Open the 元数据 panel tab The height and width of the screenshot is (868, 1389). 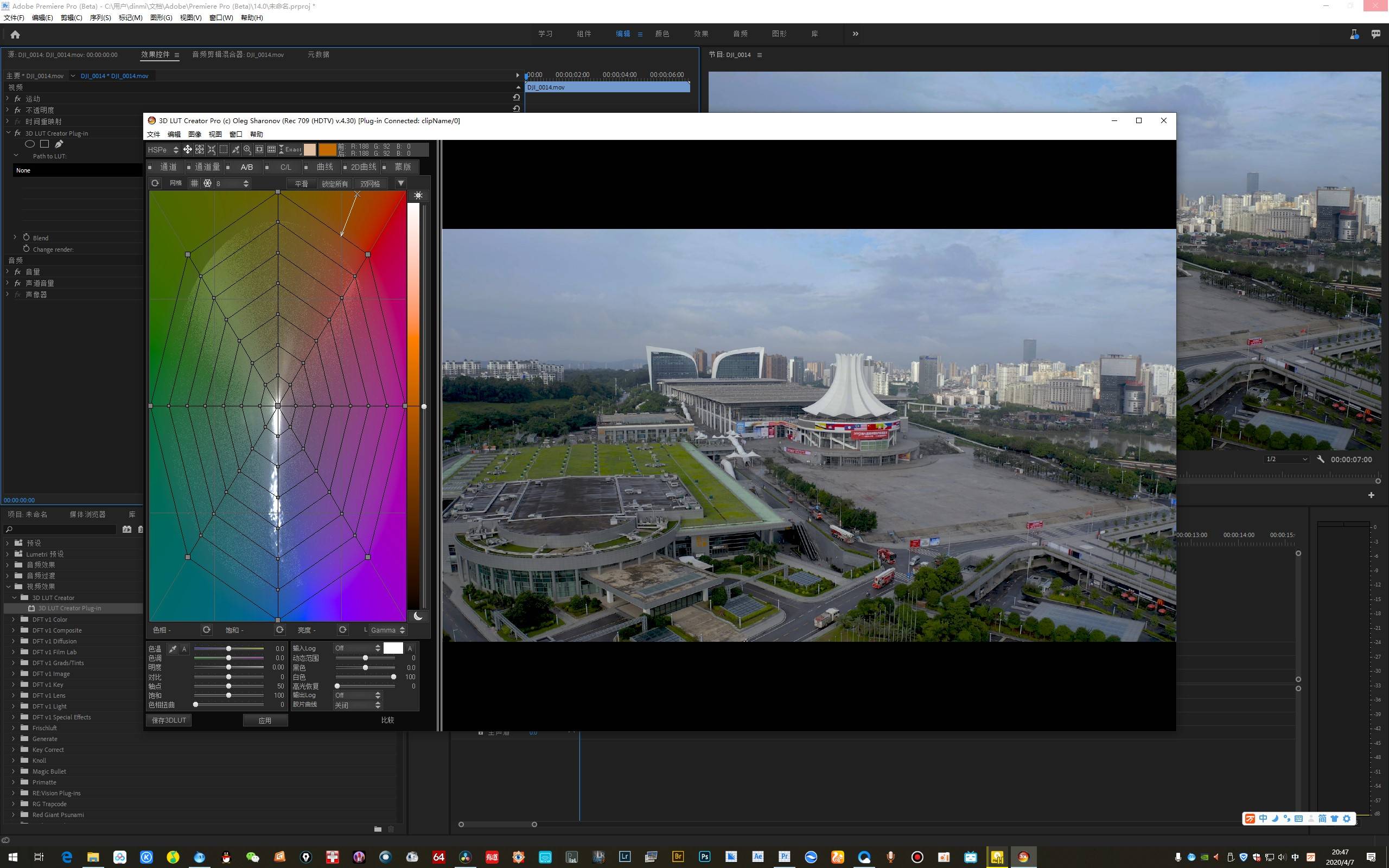tap(318, 55)
